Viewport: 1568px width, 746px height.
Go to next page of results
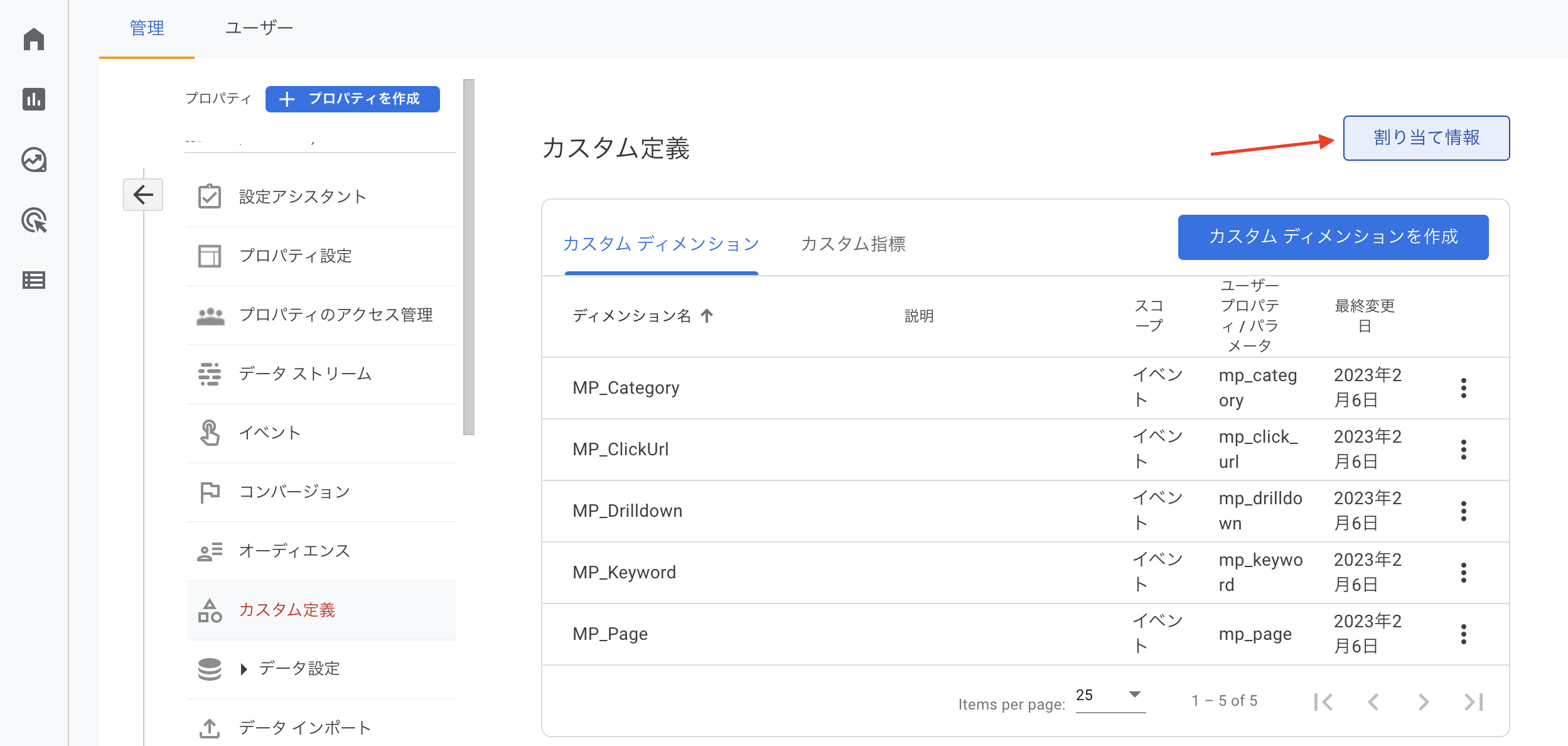coord(1423,701)
